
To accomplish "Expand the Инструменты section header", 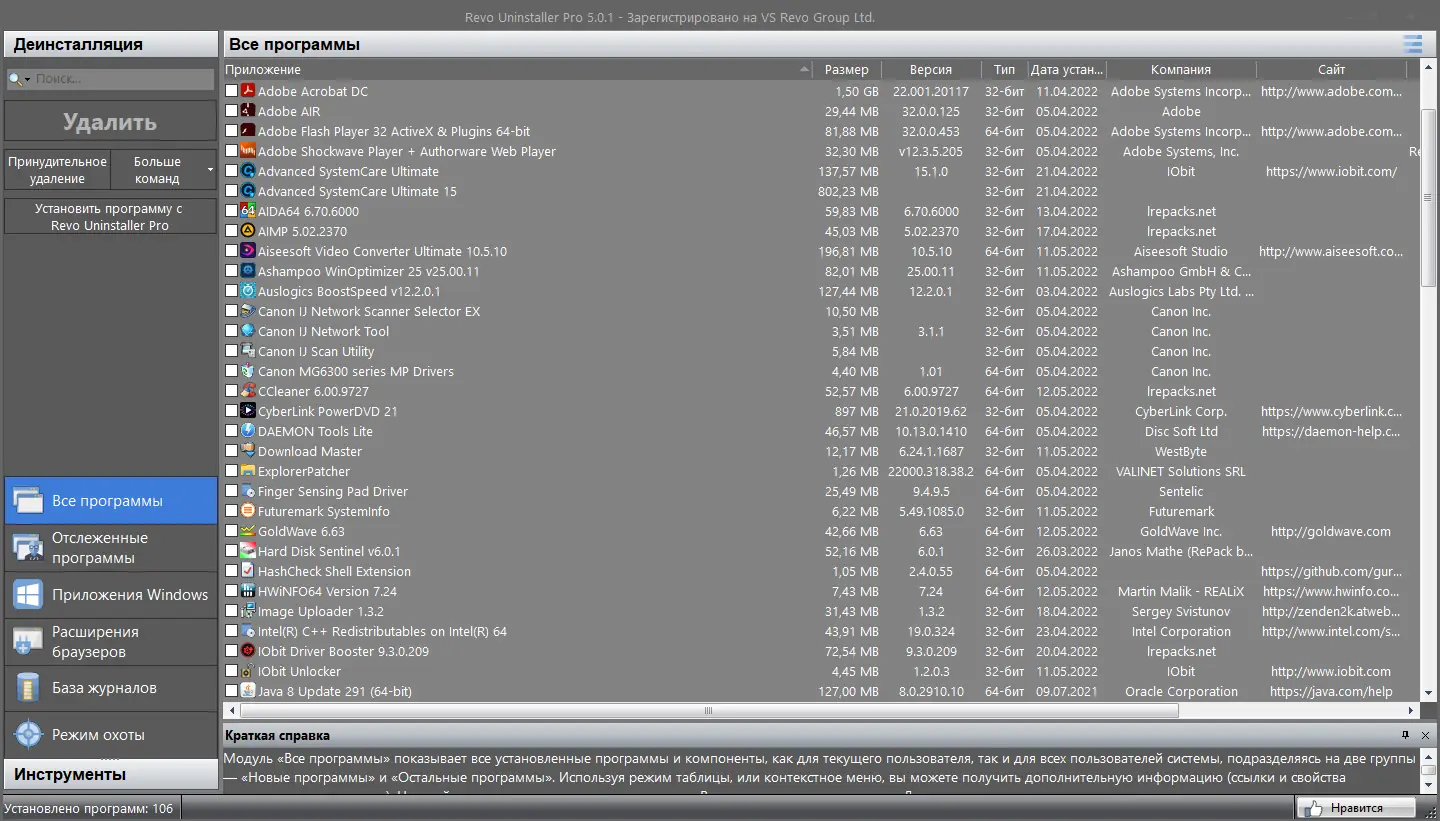I will [111, 774].
